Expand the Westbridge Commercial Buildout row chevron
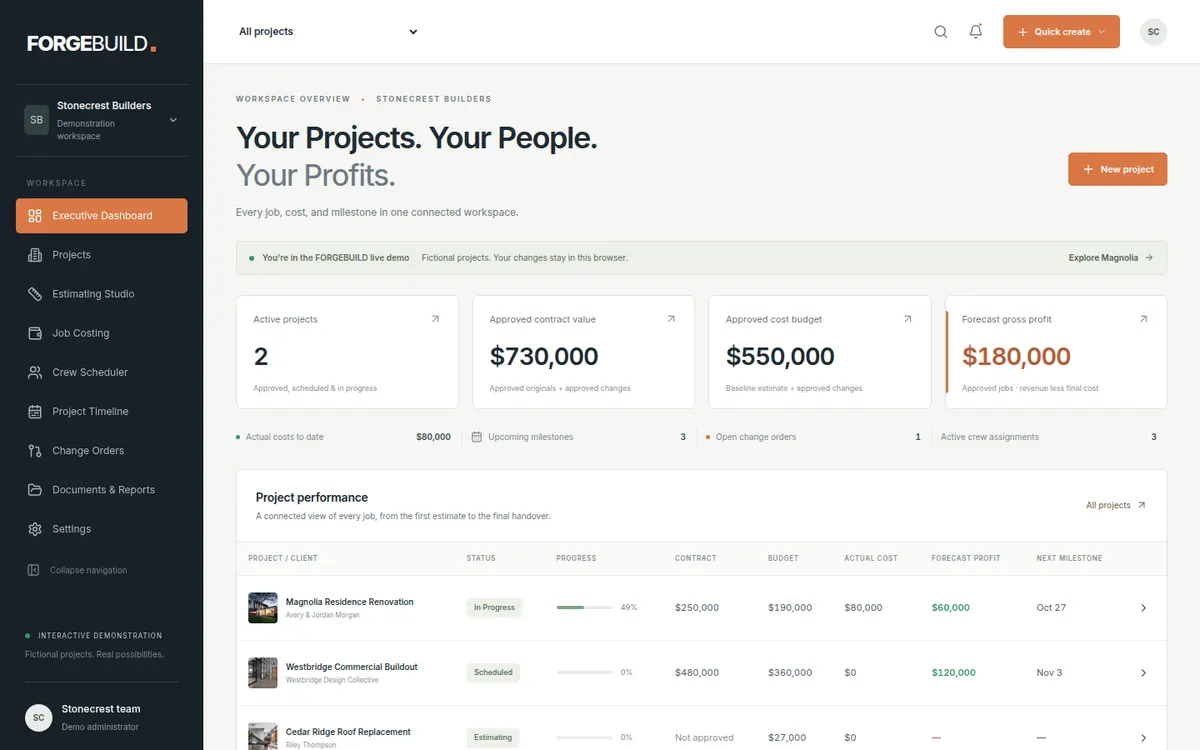The image size is (1200, 750). pos(1144,673)
